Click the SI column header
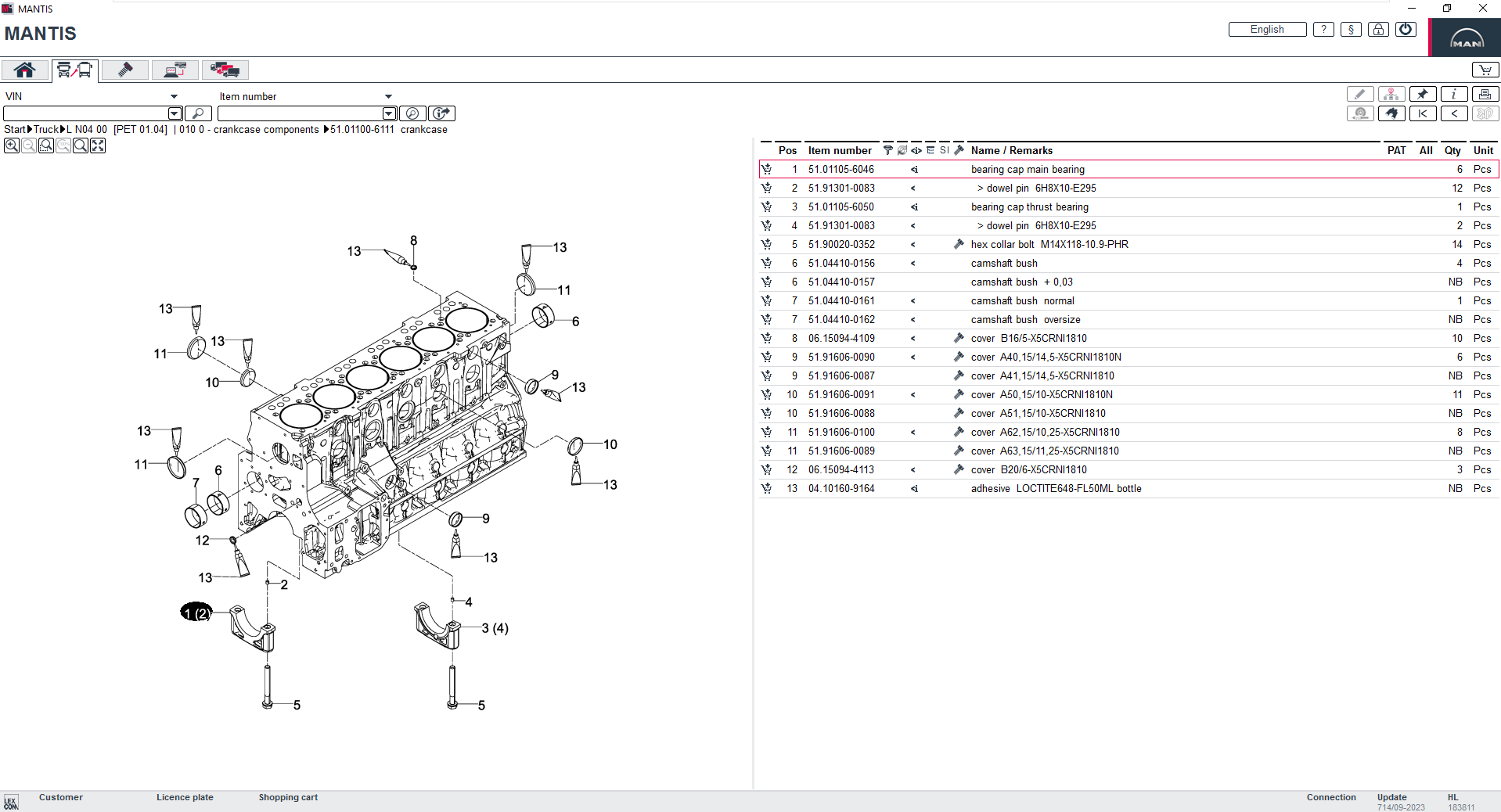Viewport: 1501px width, 812px height. 944,150
